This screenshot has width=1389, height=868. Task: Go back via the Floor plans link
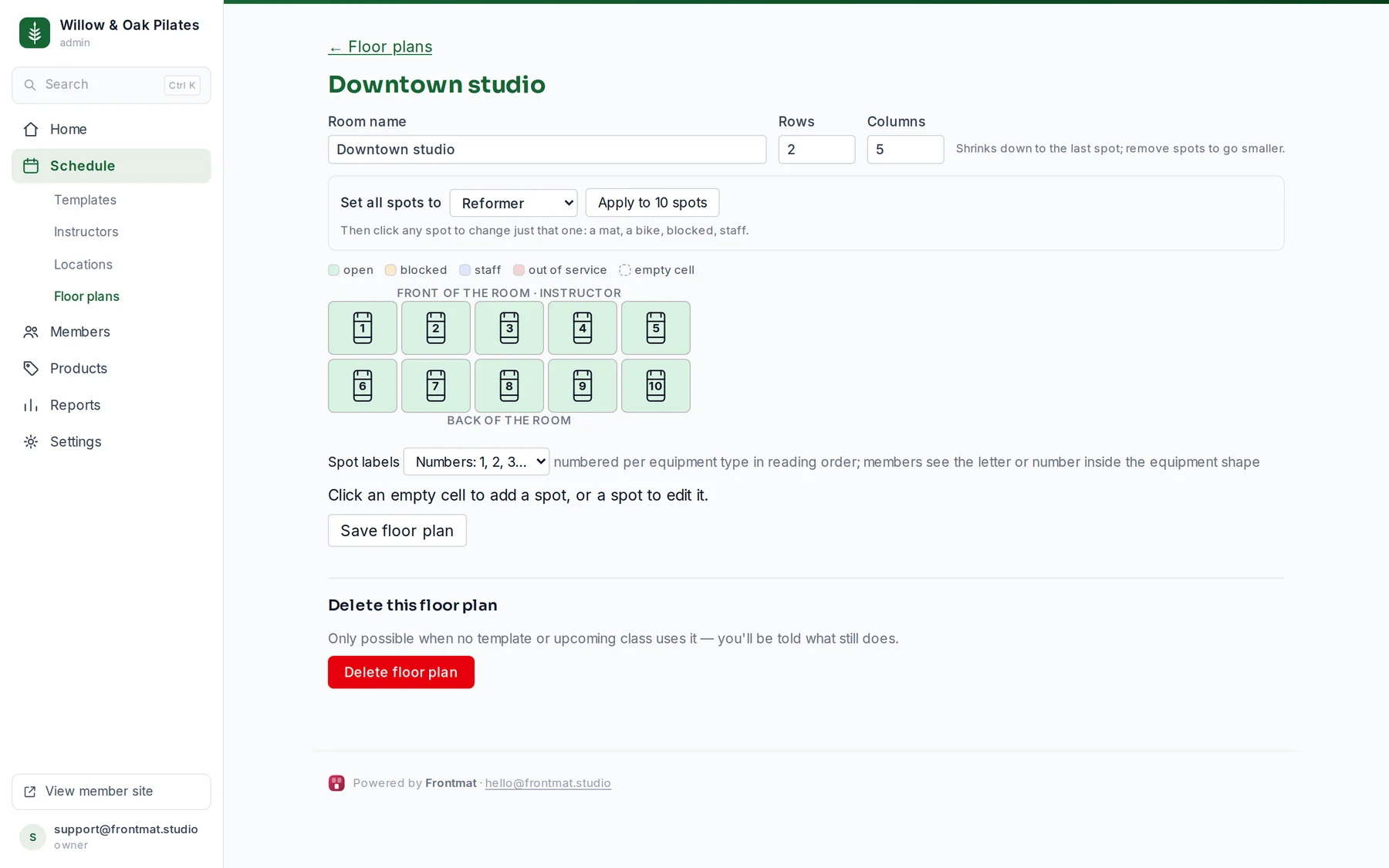(380, 46)
